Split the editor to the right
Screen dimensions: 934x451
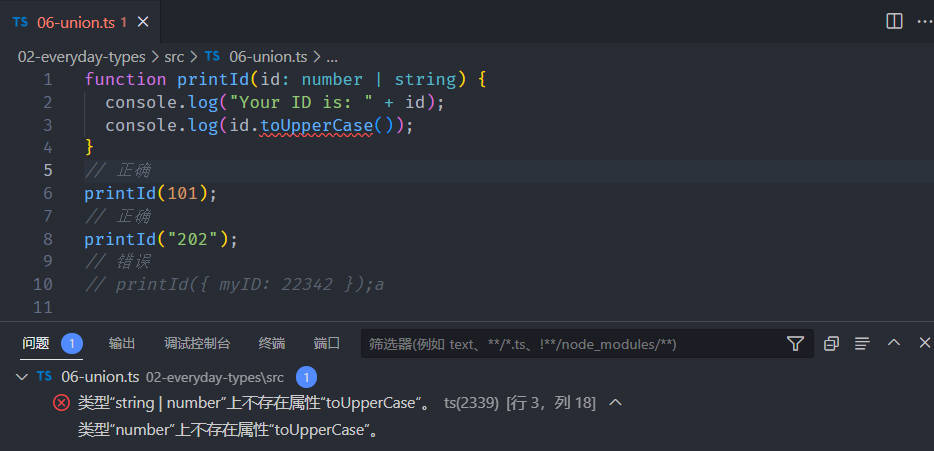coord(894,21)
